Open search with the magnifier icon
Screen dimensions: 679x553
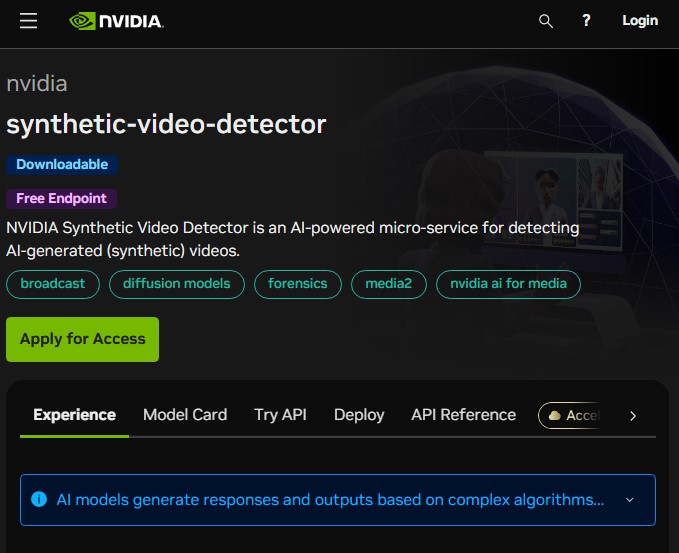pyautogui.click(x=546, y=21)
